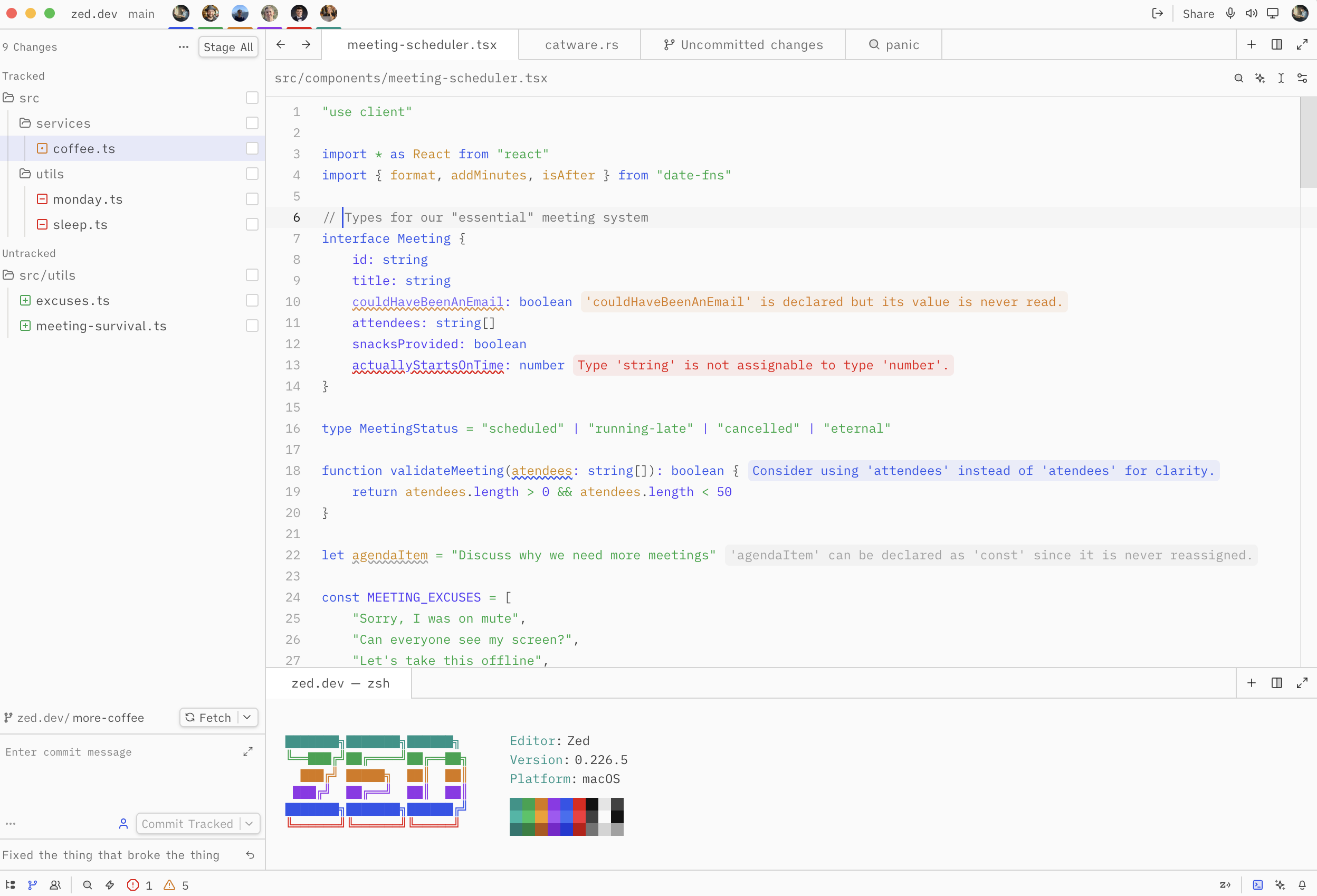Stage monday.ts with its checkbox

pyautogui.click(x=252, y=199)
